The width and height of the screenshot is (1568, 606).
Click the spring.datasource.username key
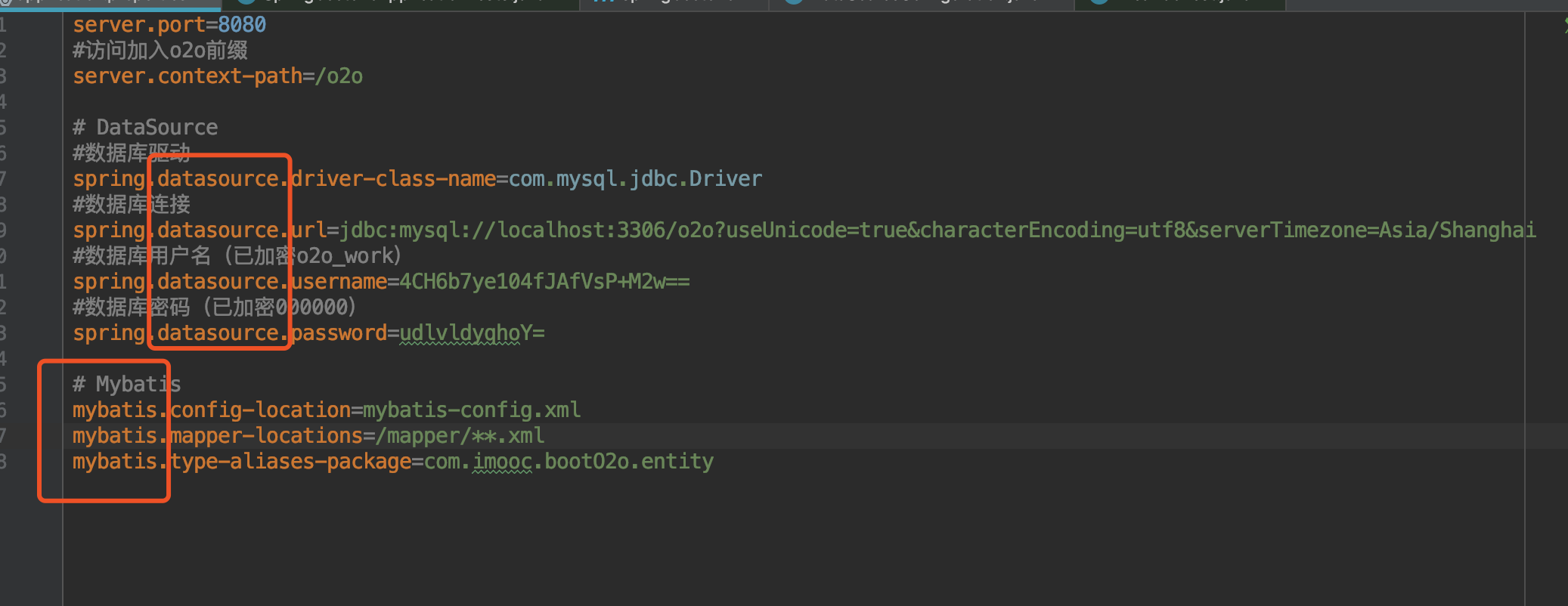click(x=230, y=282)
